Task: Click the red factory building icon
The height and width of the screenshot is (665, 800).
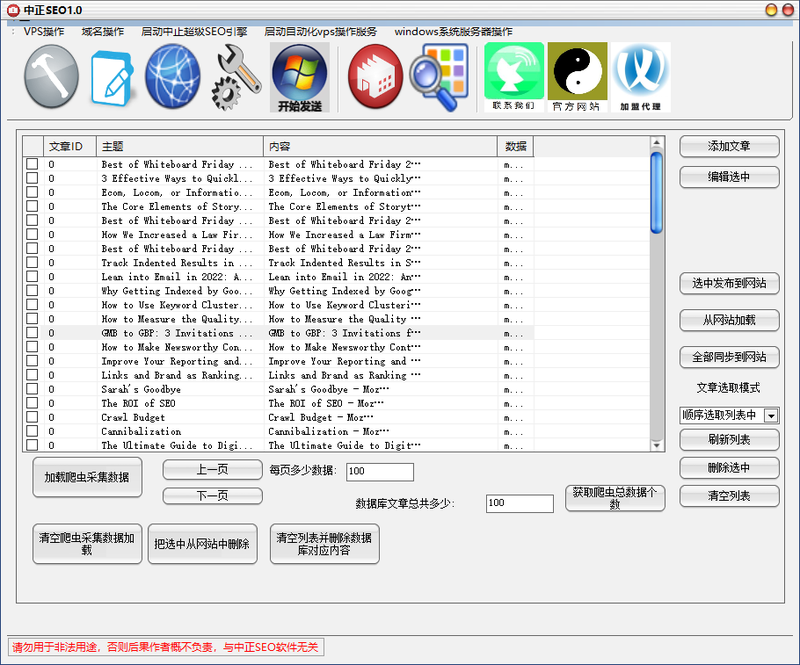Action: tap(375, 76)
